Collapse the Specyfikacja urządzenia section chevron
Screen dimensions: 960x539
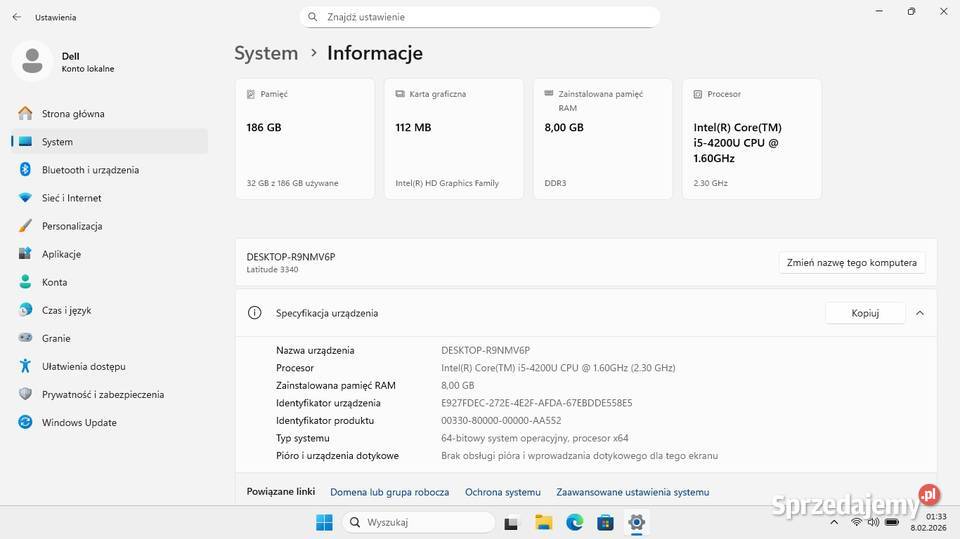pyautogui.click(x=920, y=313)
